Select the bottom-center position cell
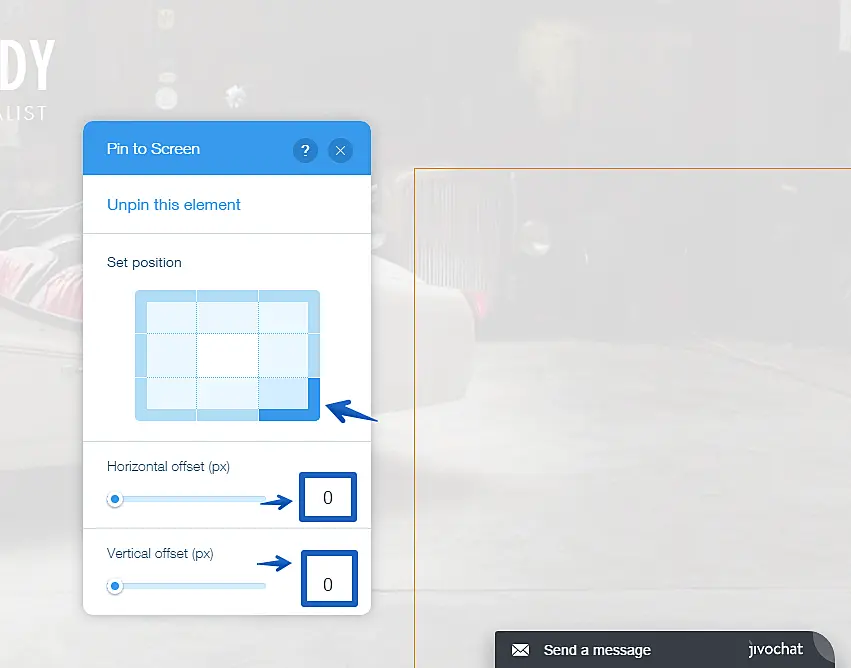Viewport: 851px width, 668px height. 227,398
